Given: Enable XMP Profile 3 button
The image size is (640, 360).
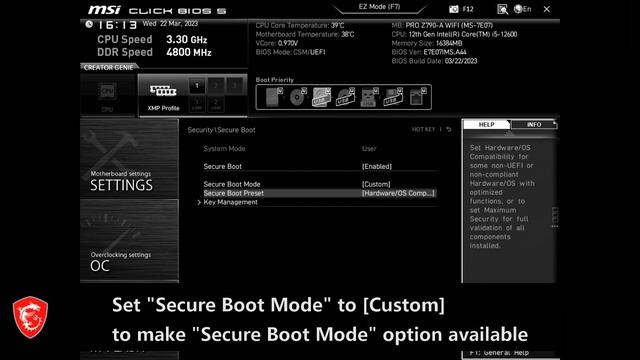Looking at the screenshot, I should 234,86.
